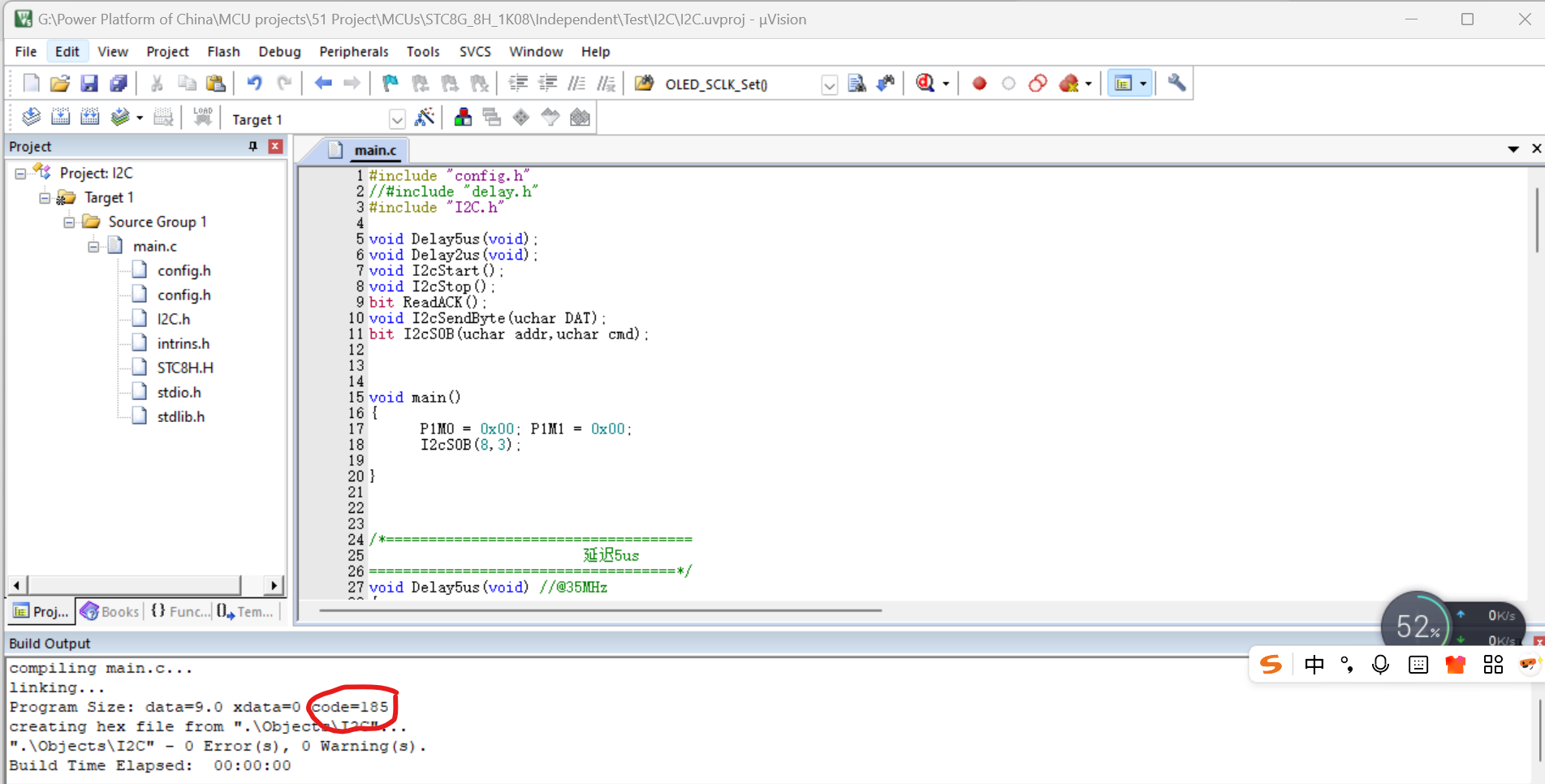Viewport: 1545px width, 784px height.
Task: Switch to the Templates panel tab
Action: click(247, 612)
